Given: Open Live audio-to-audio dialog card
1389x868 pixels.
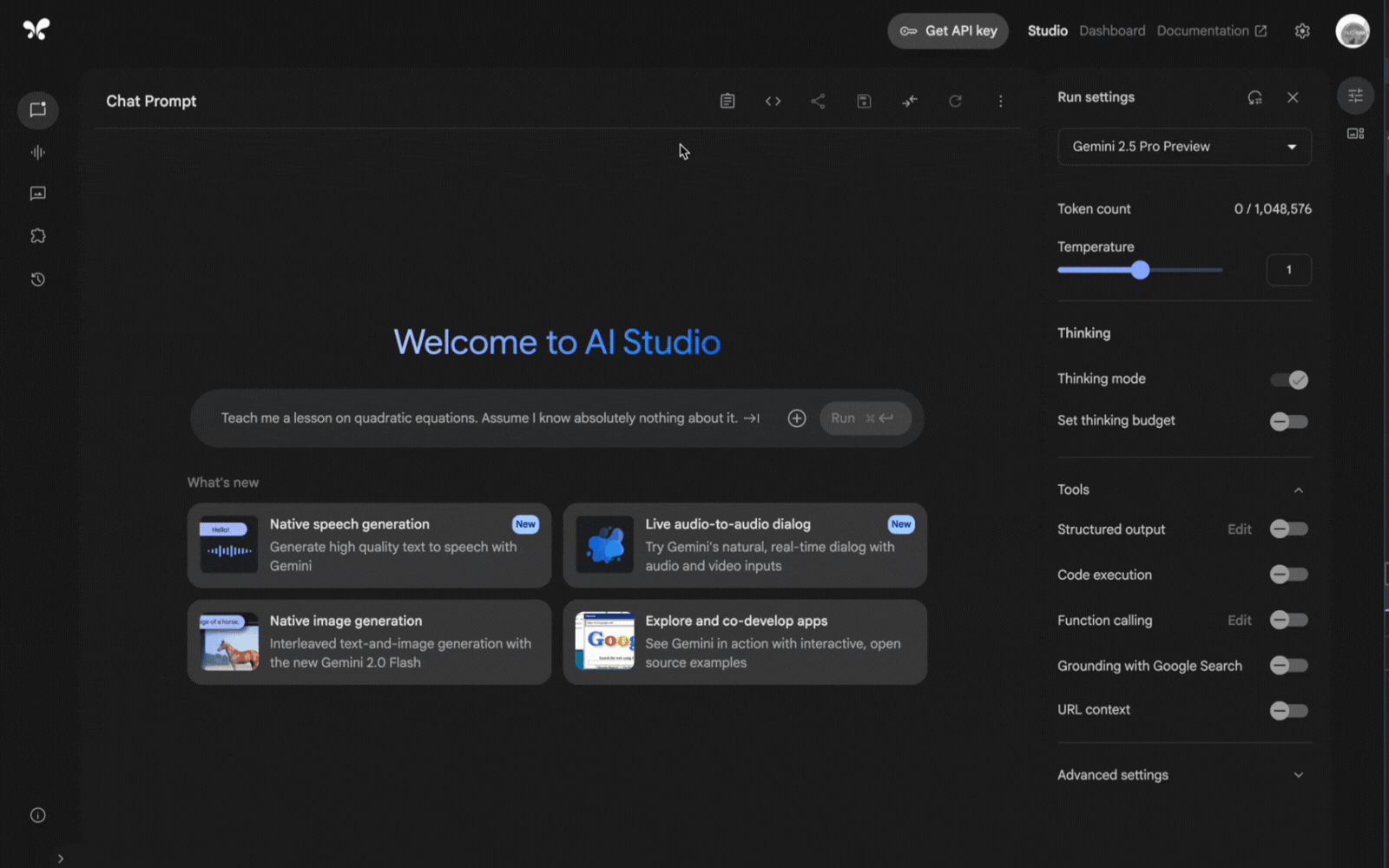Looking at the screenshot, I should point(745,545).
